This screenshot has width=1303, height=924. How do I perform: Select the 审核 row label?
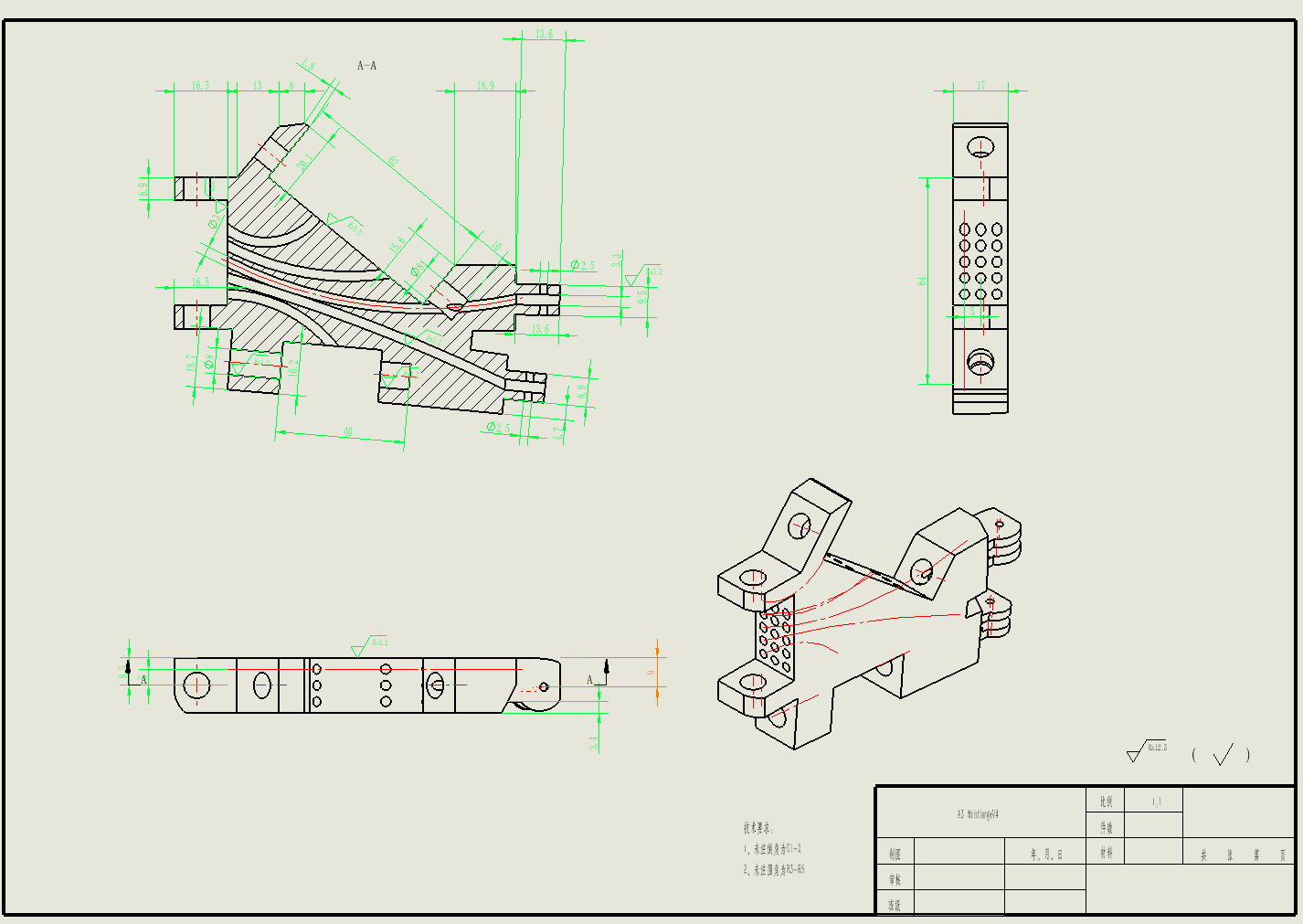(895, 879)
